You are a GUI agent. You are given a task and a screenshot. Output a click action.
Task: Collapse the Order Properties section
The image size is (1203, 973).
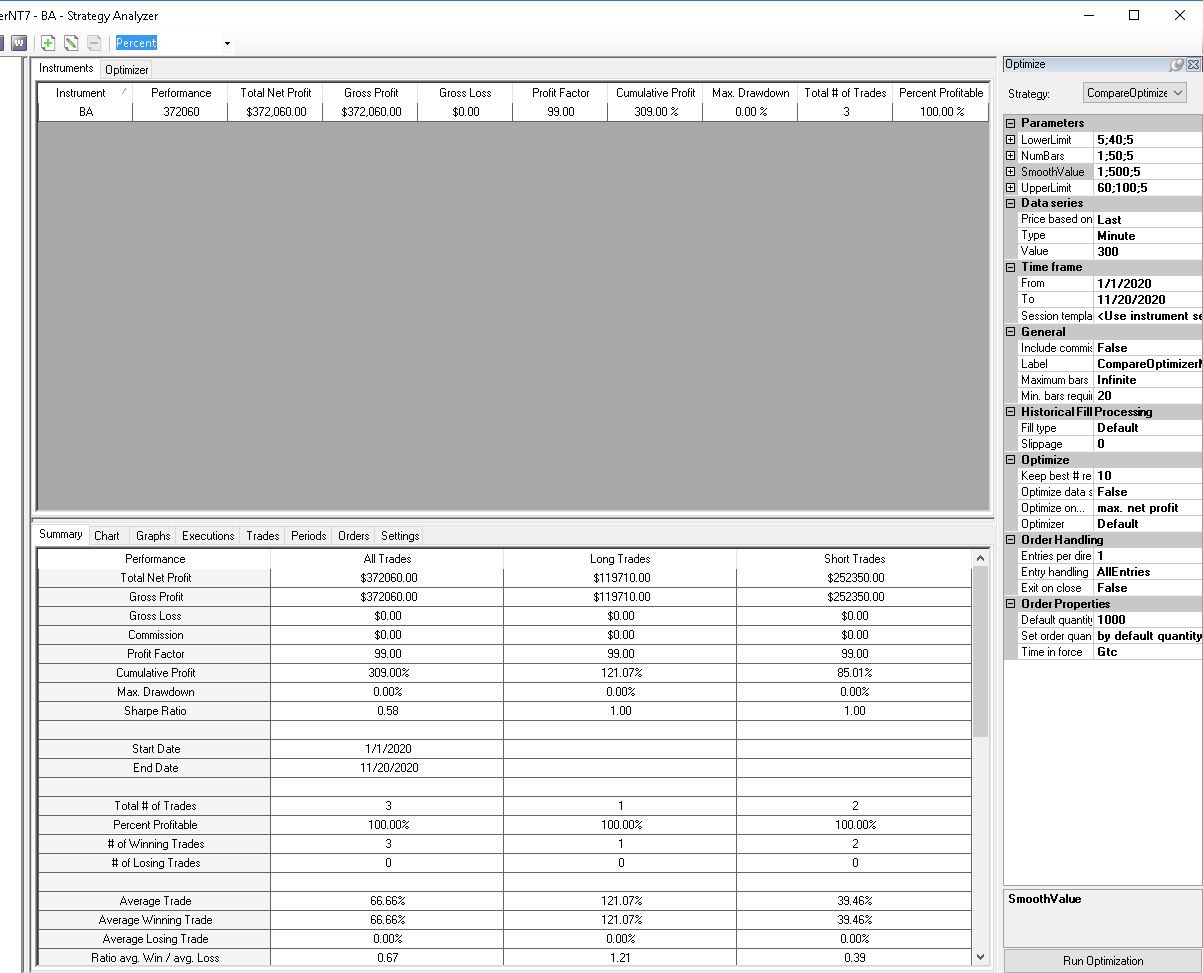(x=1010, y=604)
